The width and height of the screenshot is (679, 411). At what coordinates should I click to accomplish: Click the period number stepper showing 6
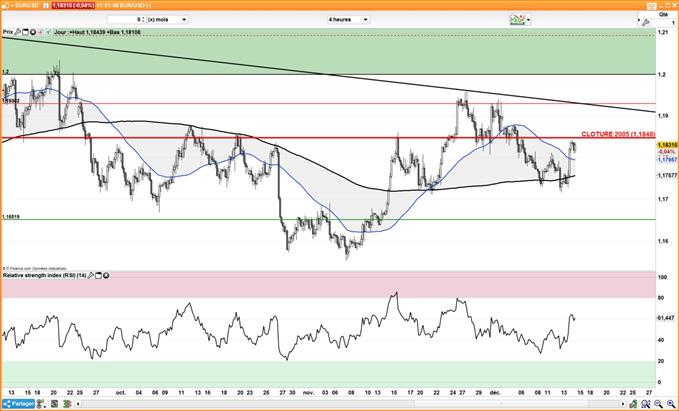point(126,19)
